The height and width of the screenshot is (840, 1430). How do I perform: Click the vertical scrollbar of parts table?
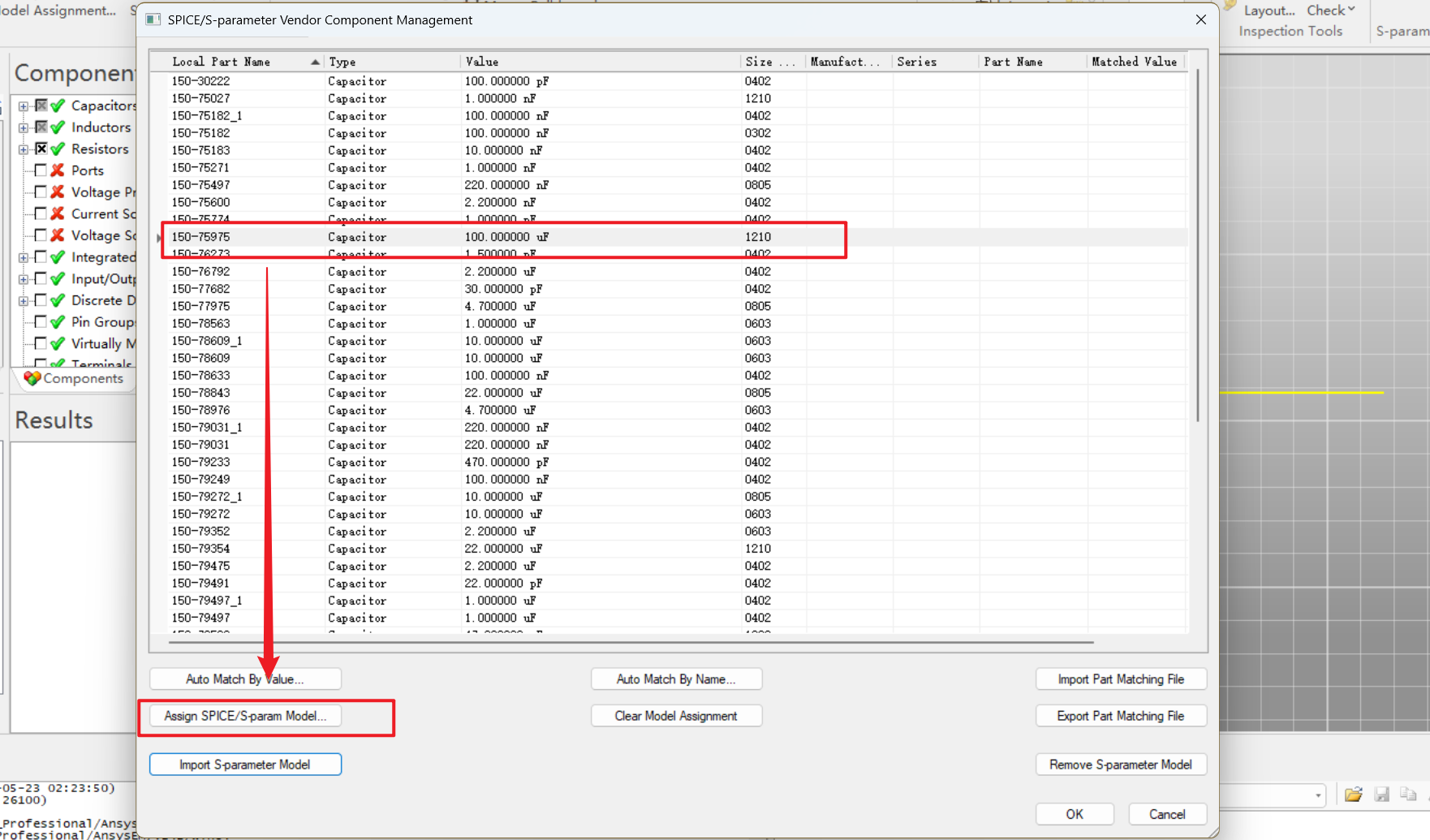[x=1197, y=243]
